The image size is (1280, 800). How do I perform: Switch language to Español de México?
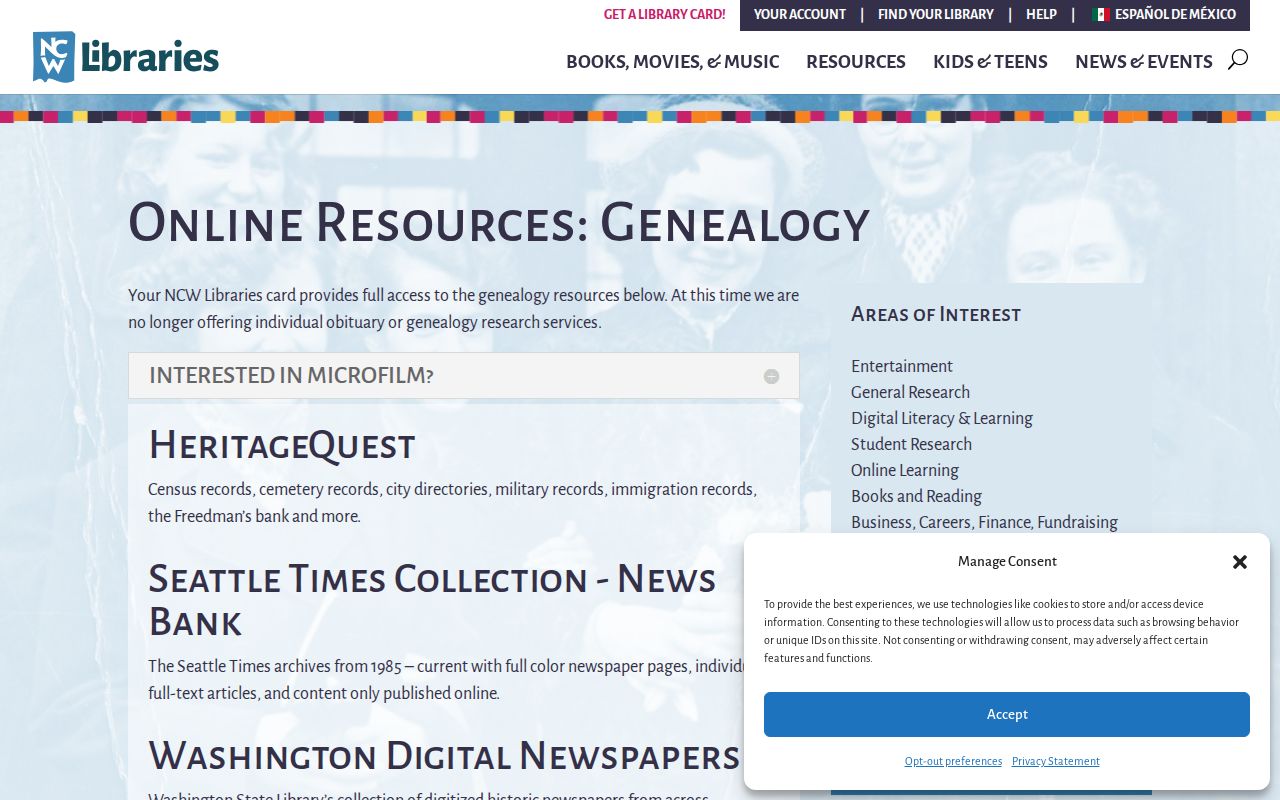coord(1164,15)
